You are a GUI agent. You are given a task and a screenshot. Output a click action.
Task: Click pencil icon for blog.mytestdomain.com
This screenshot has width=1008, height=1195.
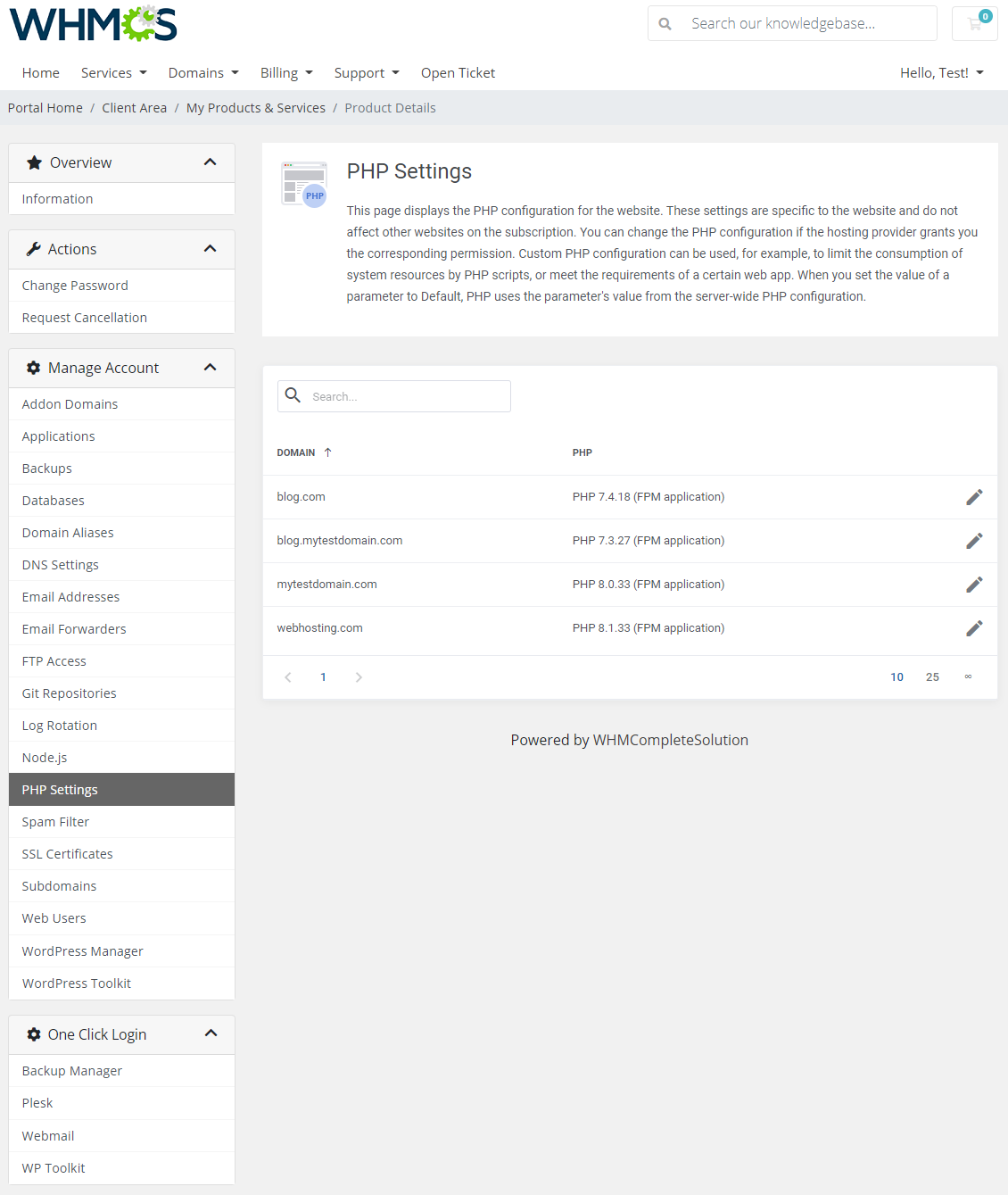point(974,541)
